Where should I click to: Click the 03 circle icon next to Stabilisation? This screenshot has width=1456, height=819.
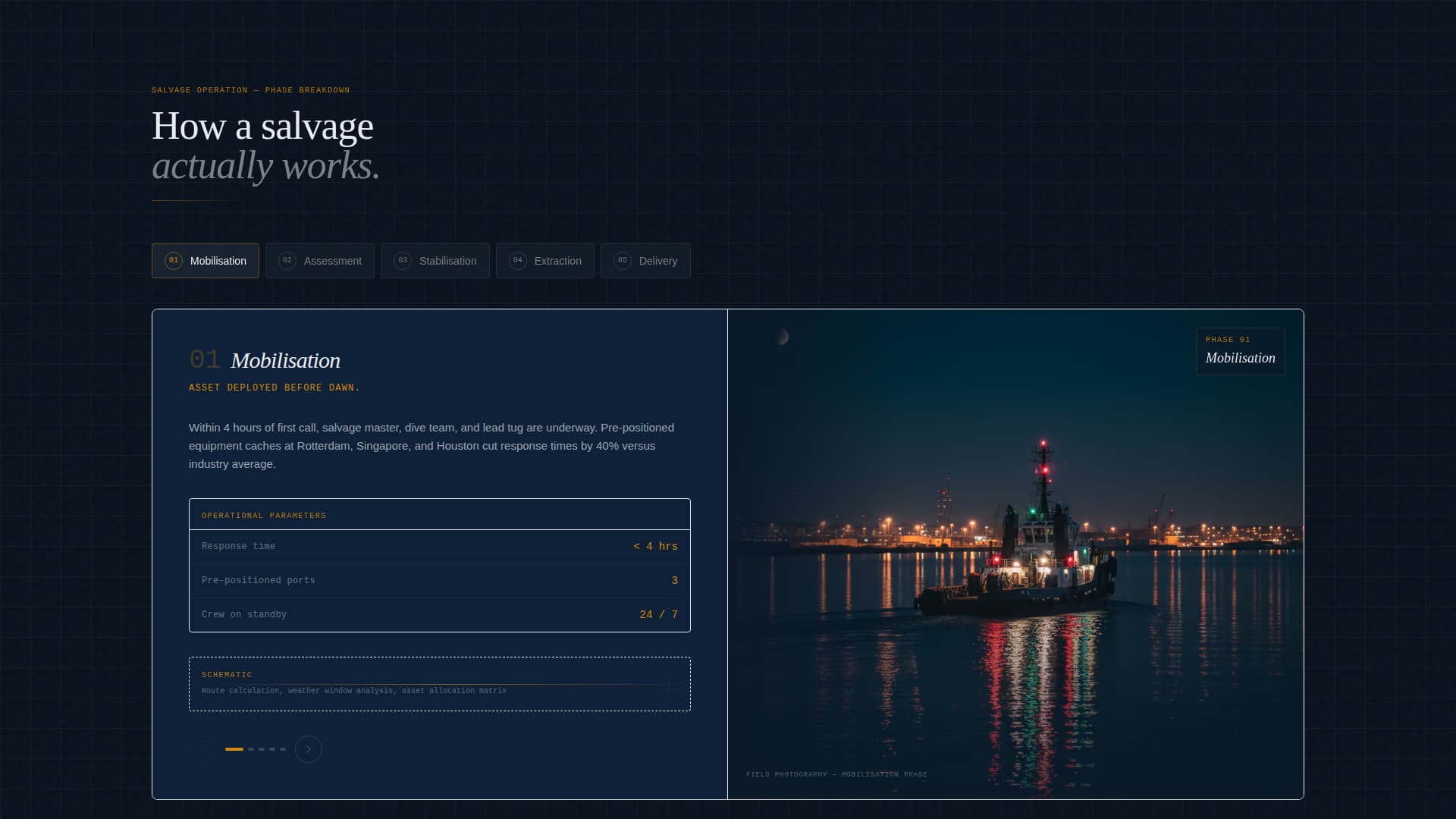[402, 260]
